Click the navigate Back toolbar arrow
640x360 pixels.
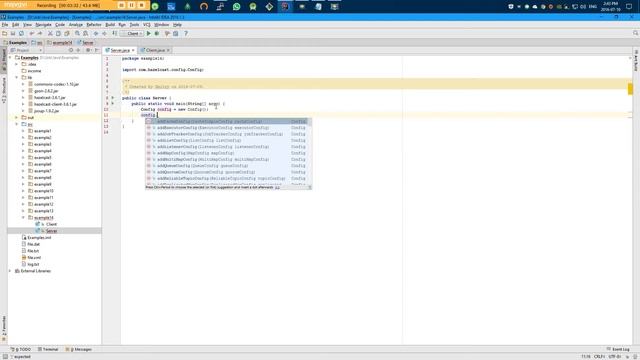point(96,33)
